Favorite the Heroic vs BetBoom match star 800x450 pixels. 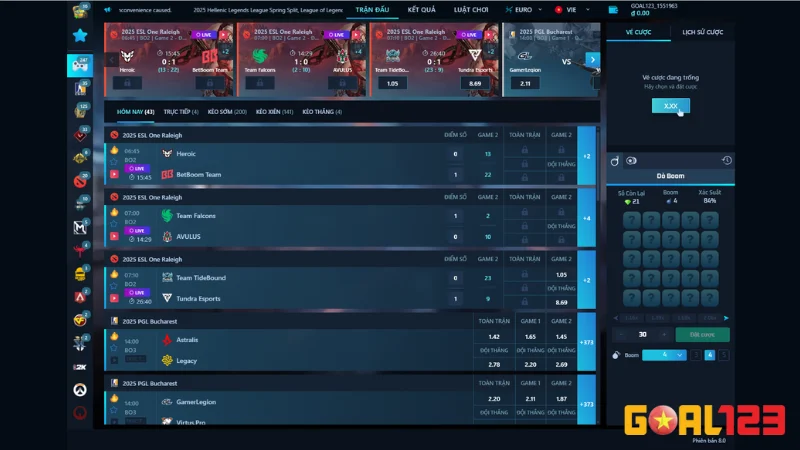point(114,162)
